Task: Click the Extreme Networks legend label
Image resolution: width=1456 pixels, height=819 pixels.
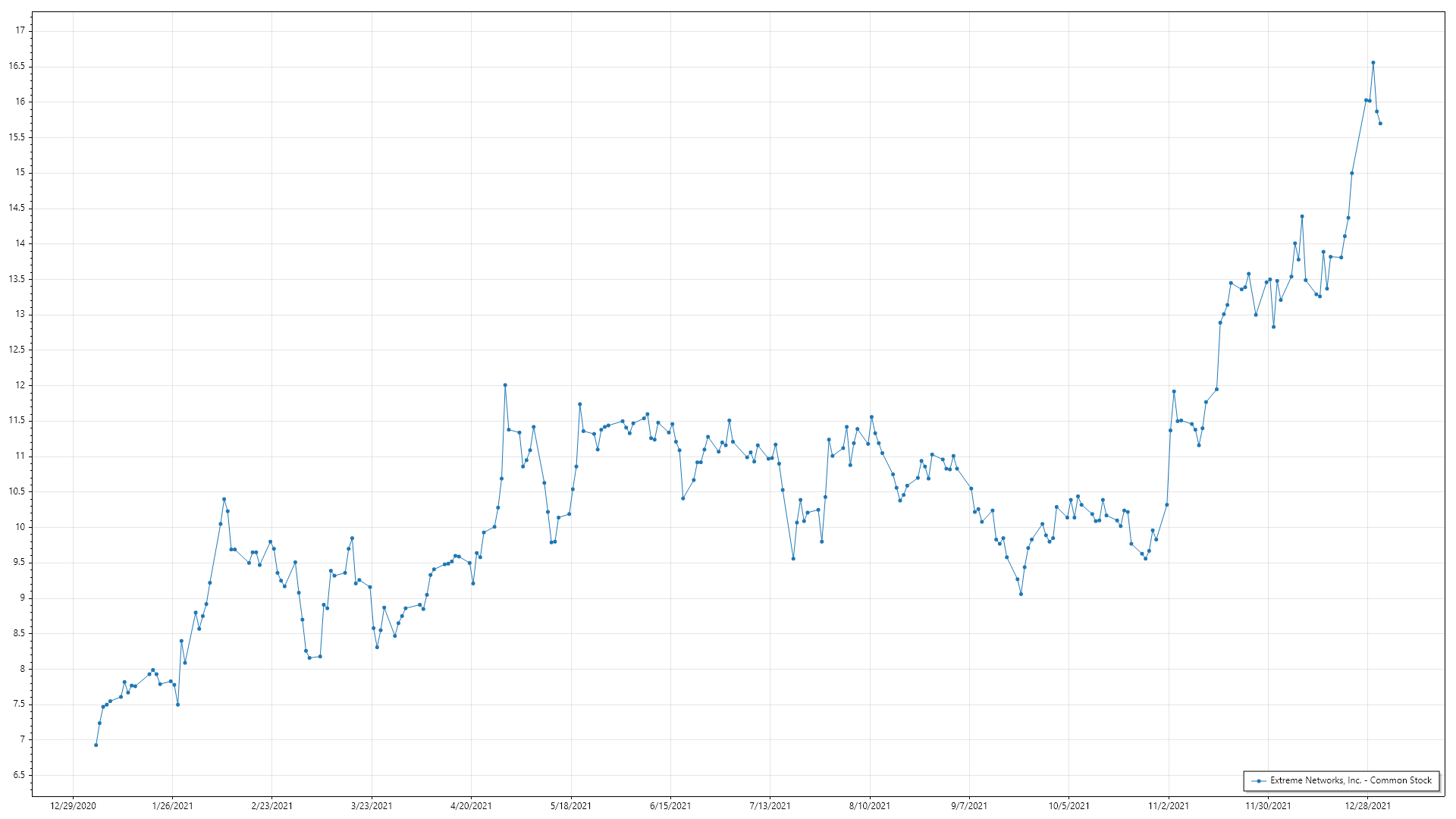Action: pos(1351,780)
